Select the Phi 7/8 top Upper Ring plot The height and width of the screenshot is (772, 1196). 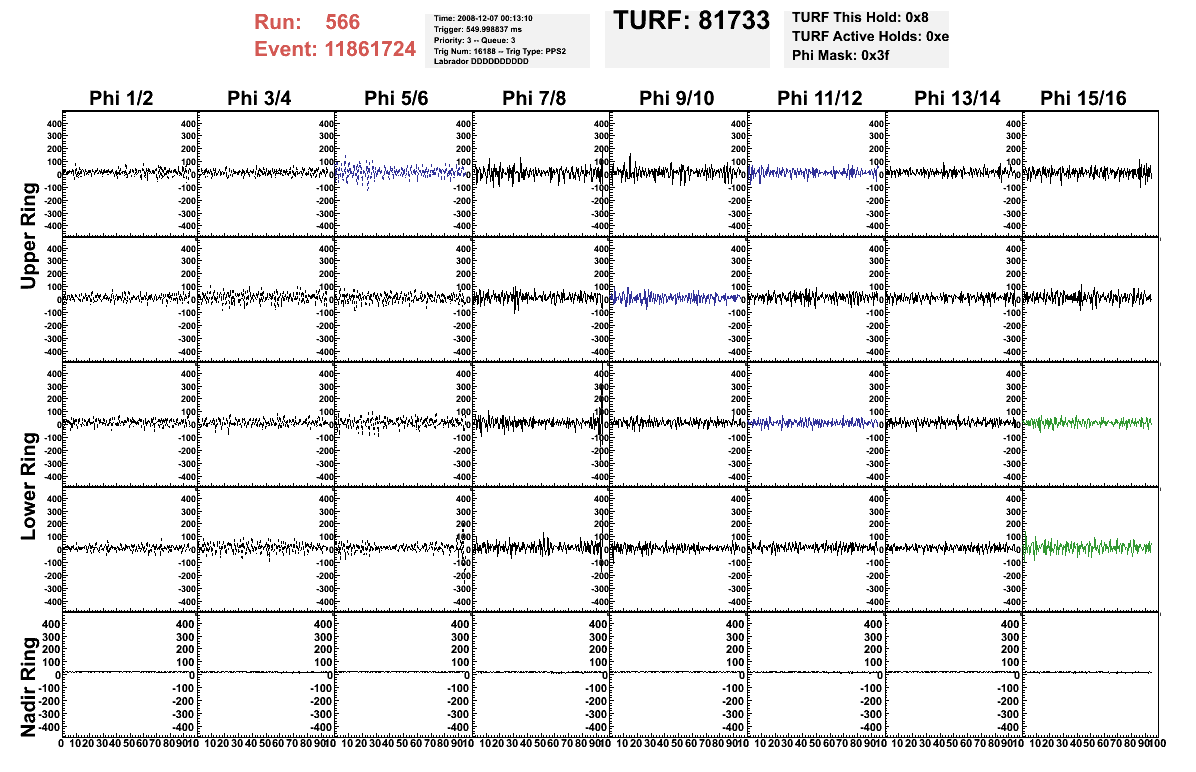(542, 173)
